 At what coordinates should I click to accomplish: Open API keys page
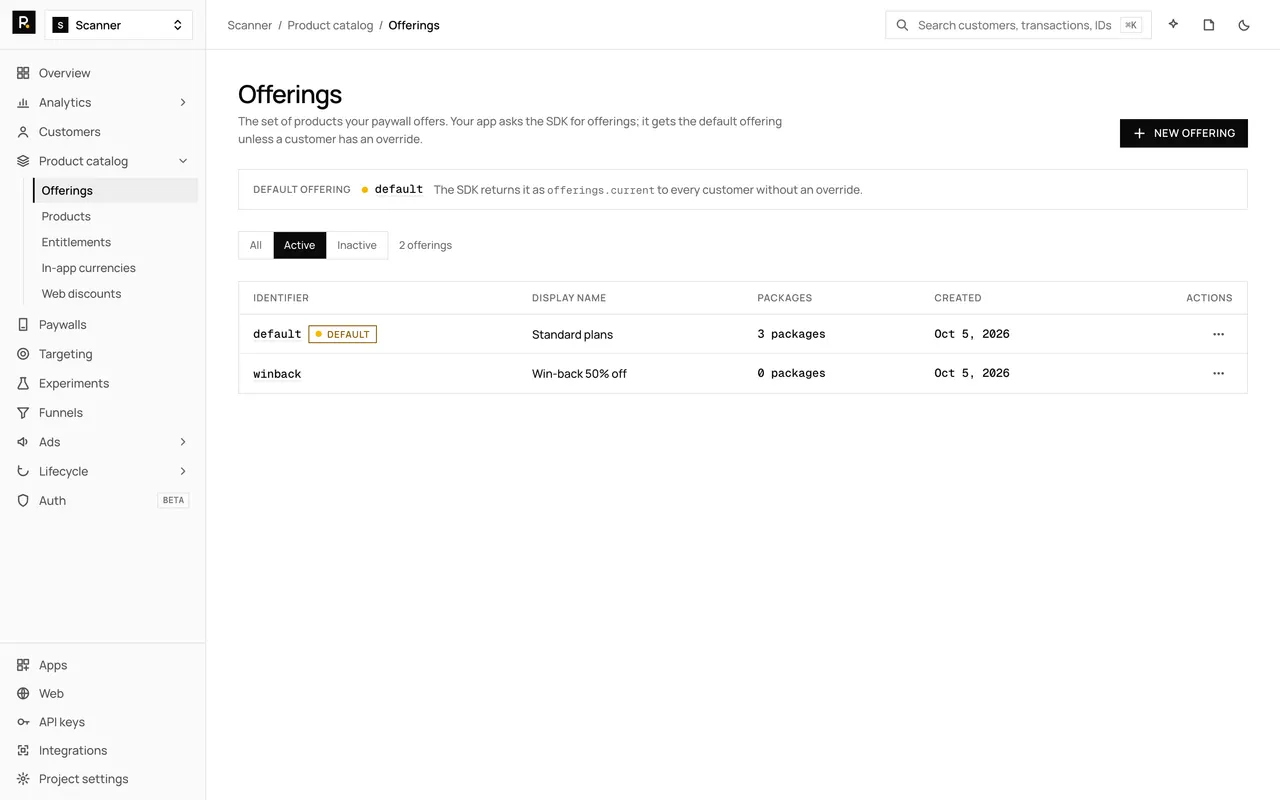pyautogui.click(x=103, y=722)
